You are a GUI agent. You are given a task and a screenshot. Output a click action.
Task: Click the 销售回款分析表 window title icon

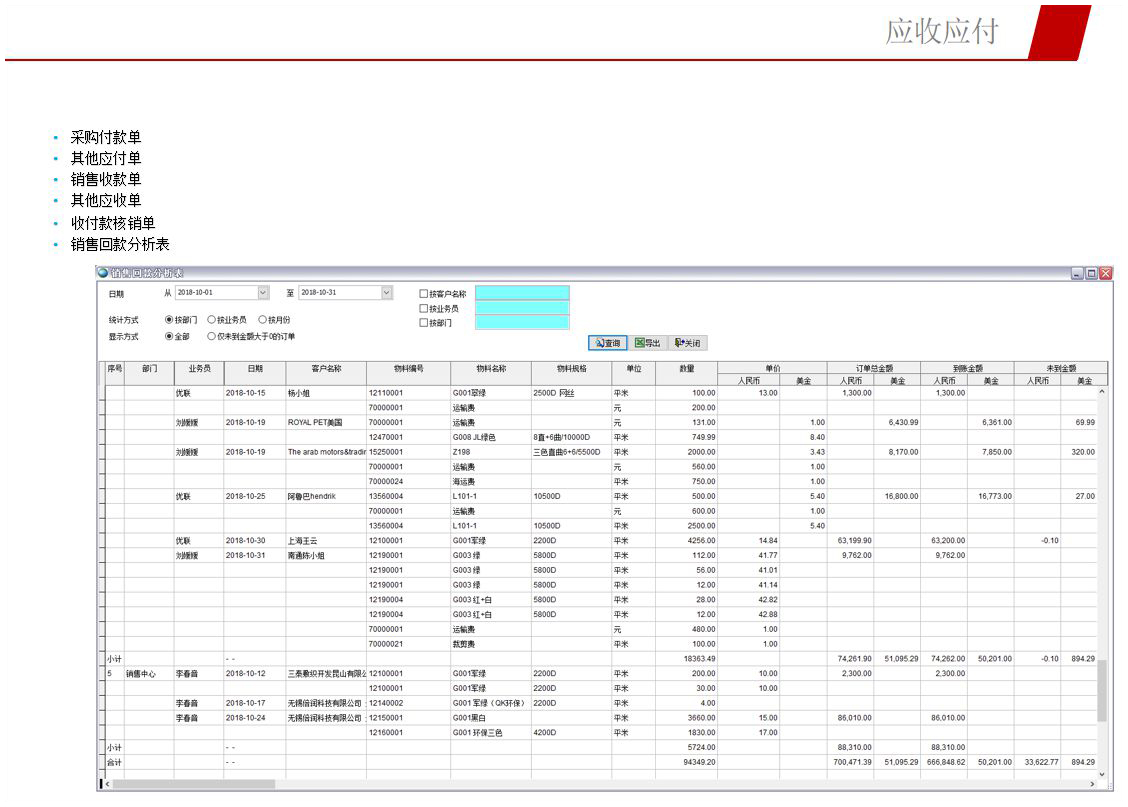pos(103,273)
